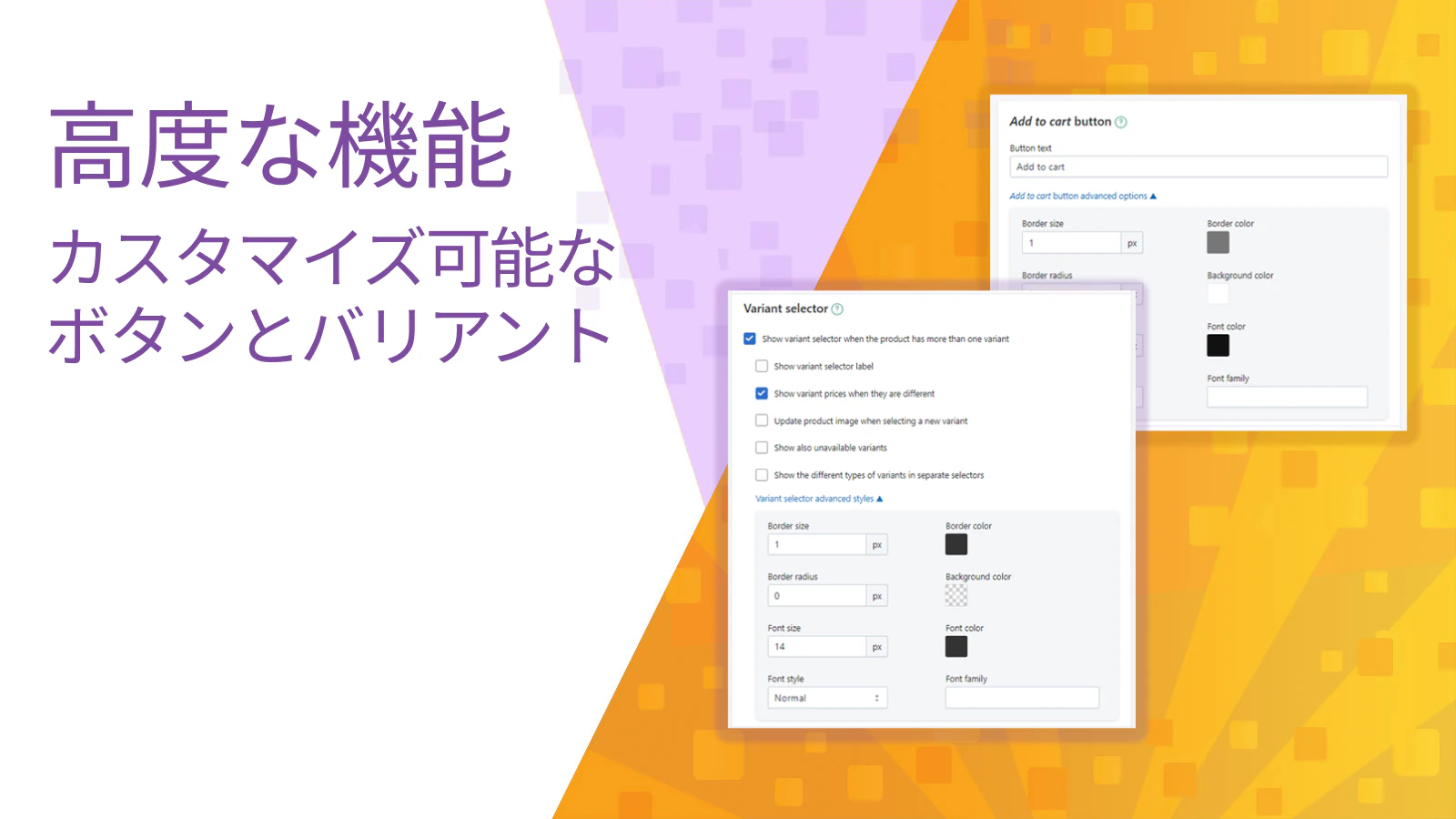Enable 'Update product image when selecting a new variant'
The image size is (1456, 819).
762,420
